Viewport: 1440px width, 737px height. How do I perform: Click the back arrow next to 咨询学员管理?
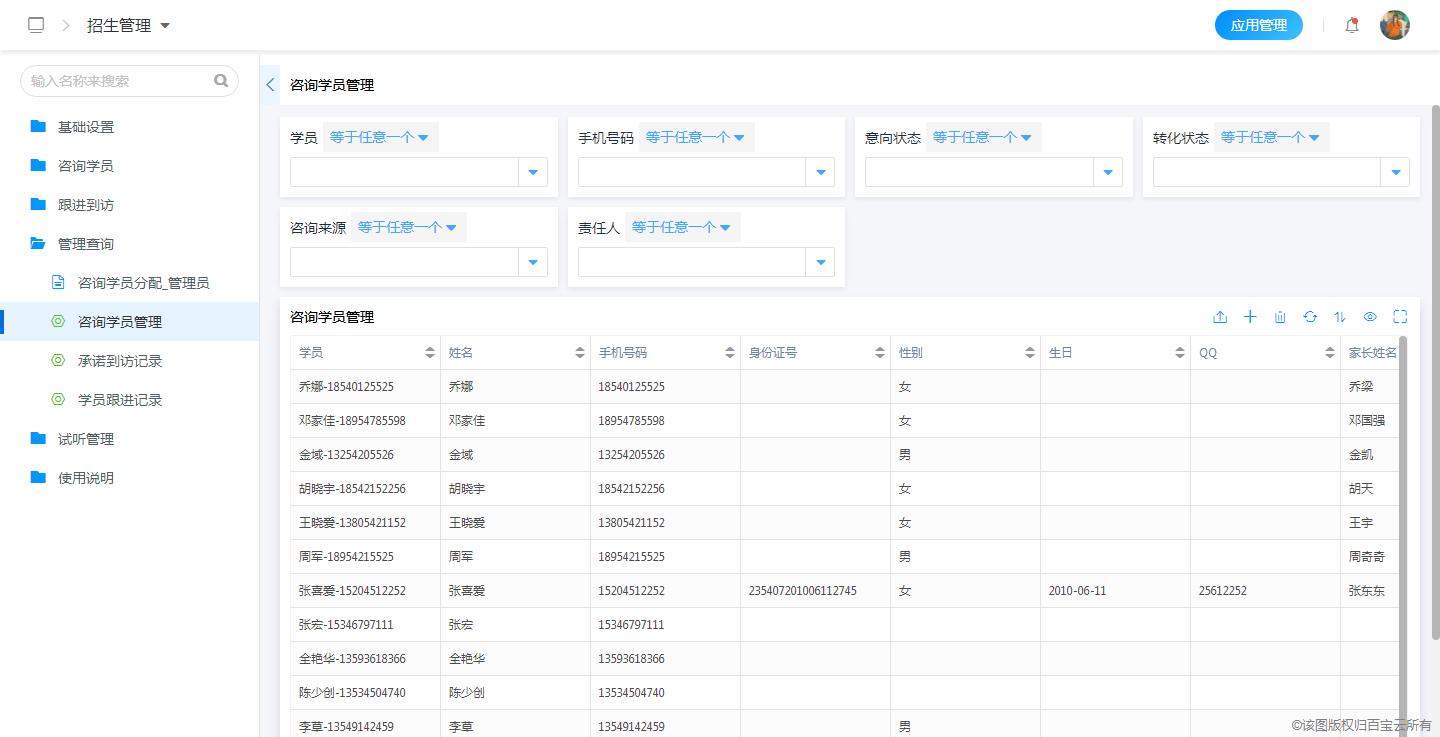[x=269, y=85]
